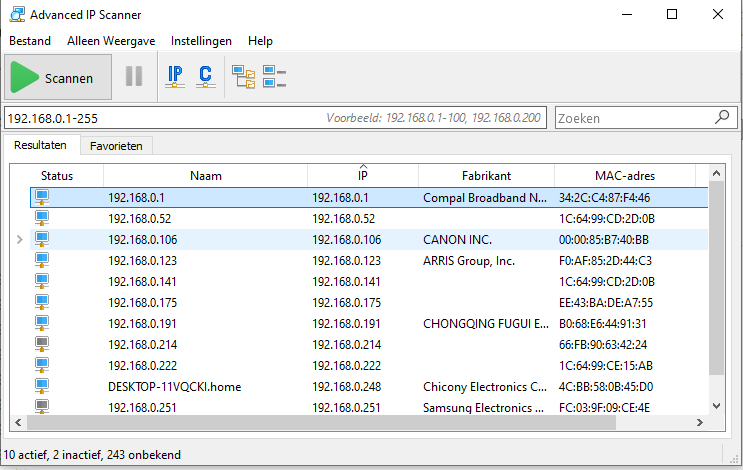
Task: Click the Zoeken search field
Action: click(632, 118)
